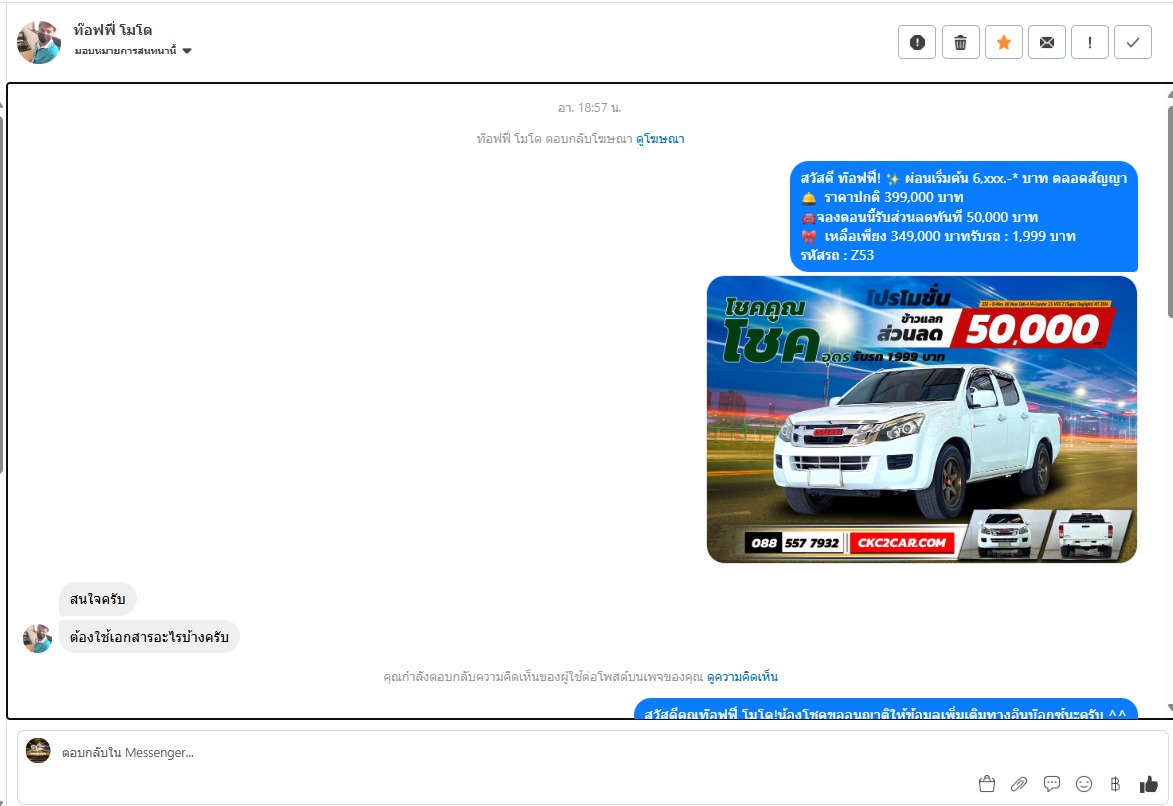Attach a file with paperclip icon

1019,784
